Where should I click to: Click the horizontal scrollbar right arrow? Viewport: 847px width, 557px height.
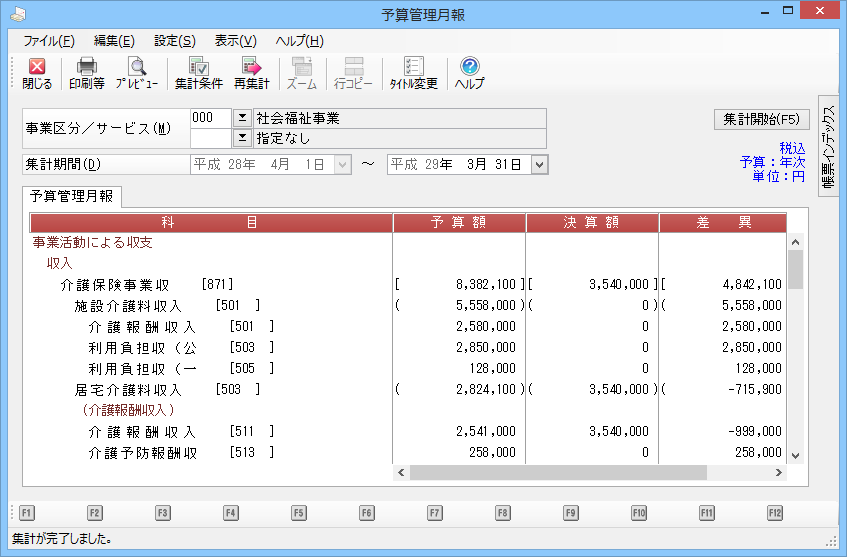[x=778, y=472]
